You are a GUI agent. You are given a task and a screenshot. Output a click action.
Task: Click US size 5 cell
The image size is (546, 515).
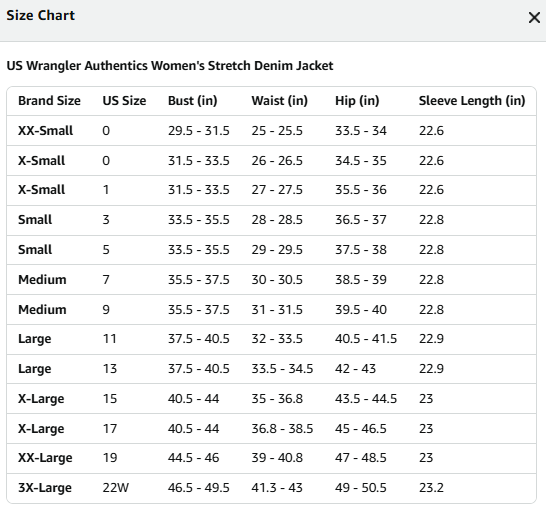[106, 250]
